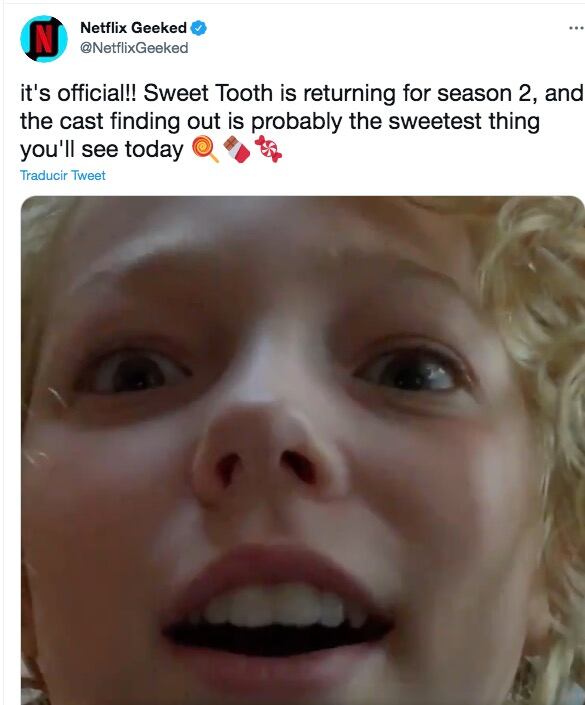Screen dimensions: 585x705
Task: Open the Netflix Geeked profile avatar
Action: [44, 39]
